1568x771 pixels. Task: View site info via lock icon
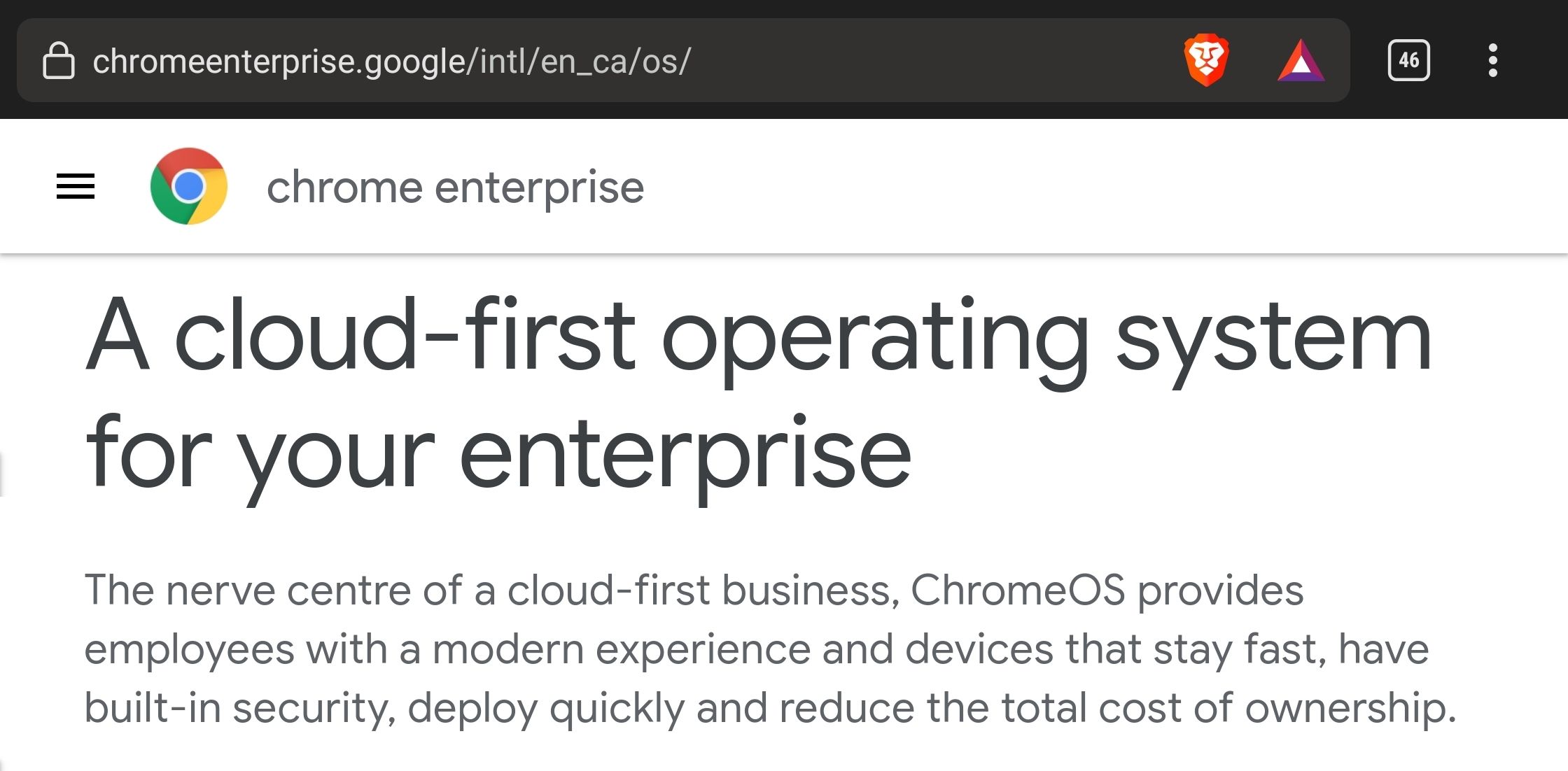click(x=59, y=61)
